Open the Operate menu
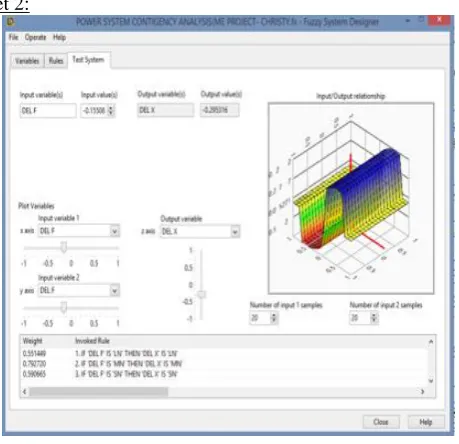The width and height of the screenshot is (459, 444). [x=35, y=37]
